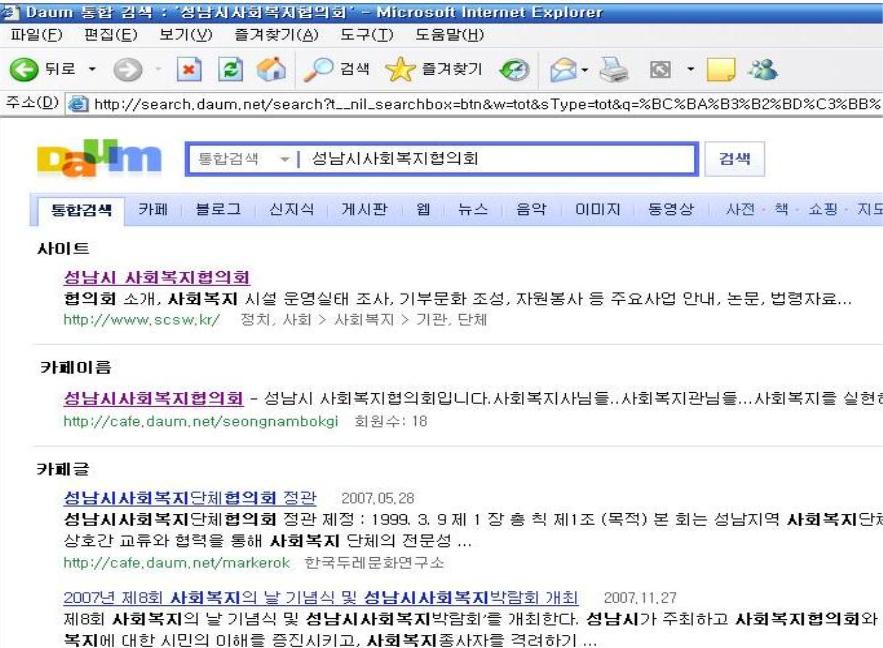Click the Stop loading icon

[189, 70]
